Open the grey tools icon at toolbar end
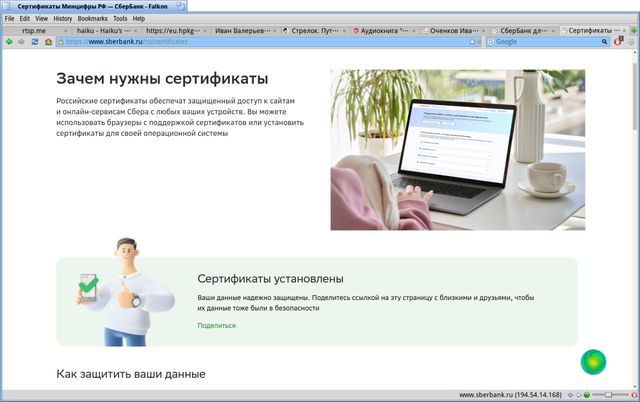Image resolution: width=640 pixels, height=402 pixels. click(631, 42)
